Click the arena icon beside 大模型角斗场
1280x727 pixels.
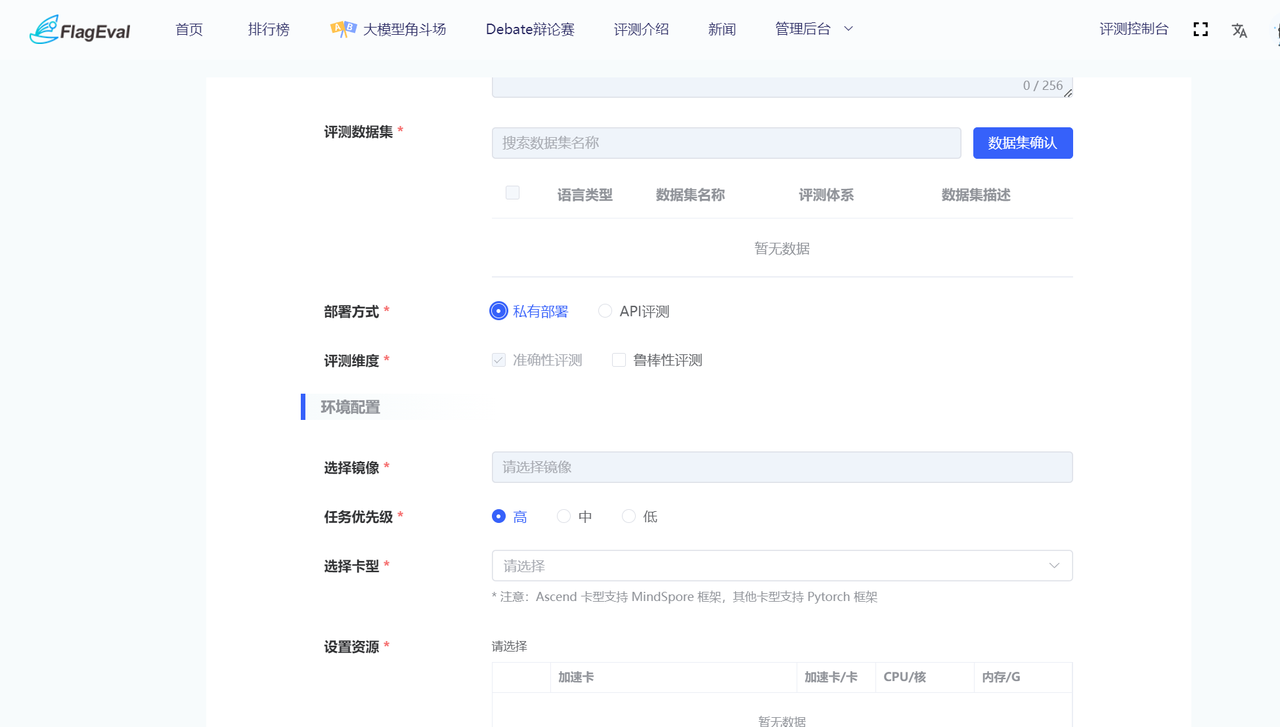point(343,30)
